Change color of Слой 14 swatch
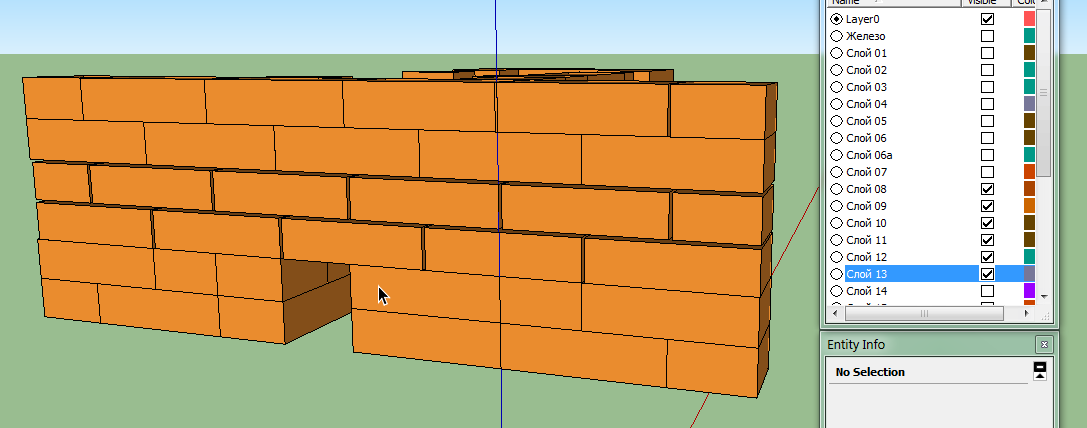Screen dimensions: 1087x428 [1029, 291]
